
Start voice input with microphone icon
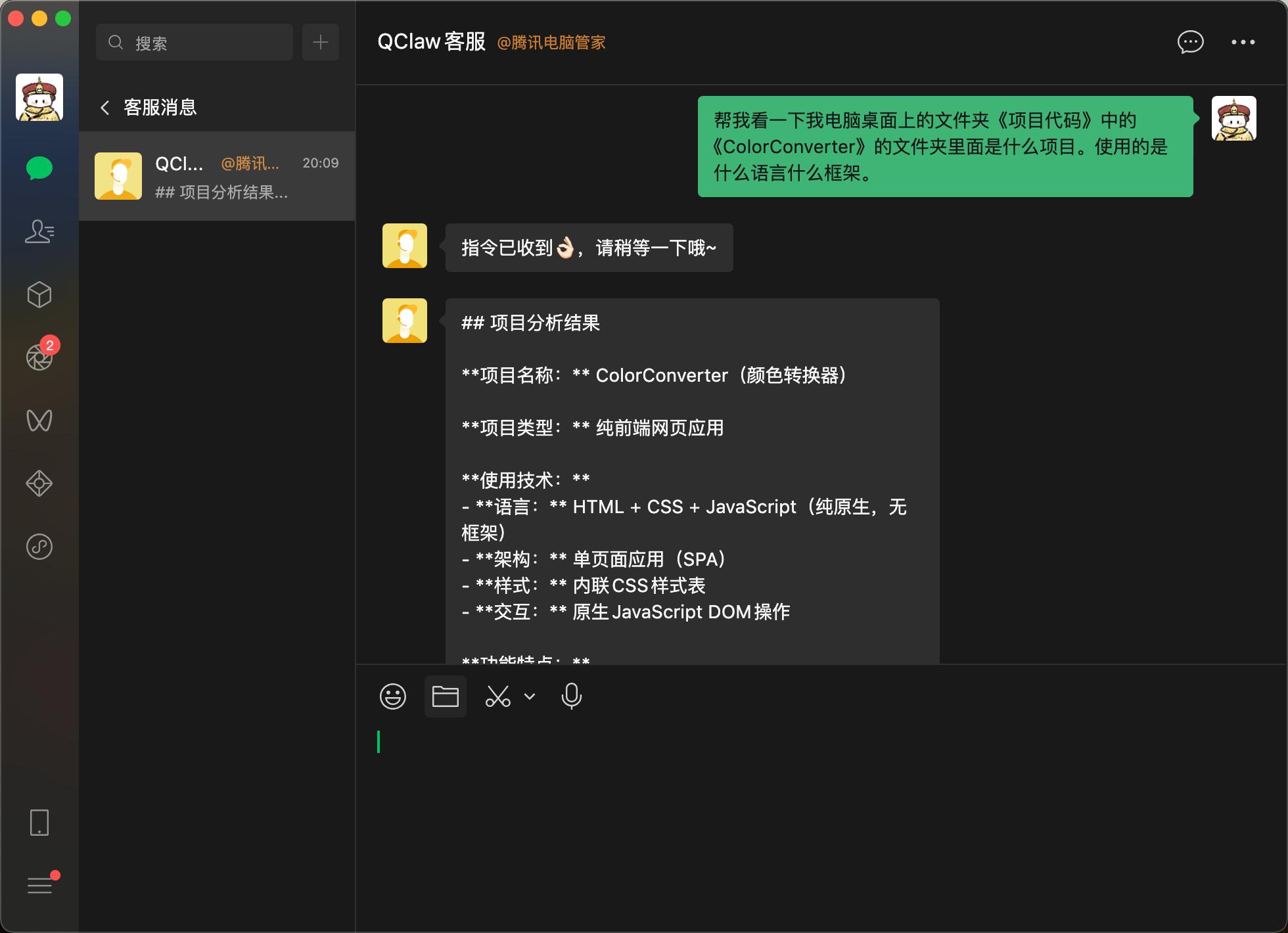[x=571, y=696]
